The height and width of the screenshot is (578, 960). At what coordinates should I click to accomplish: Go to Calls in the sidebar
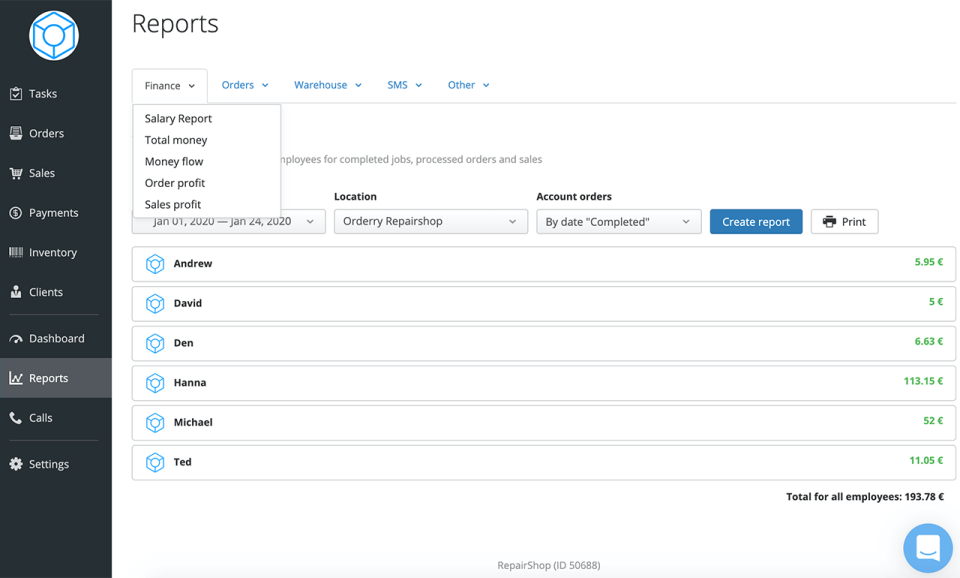(x=40, y=418)
